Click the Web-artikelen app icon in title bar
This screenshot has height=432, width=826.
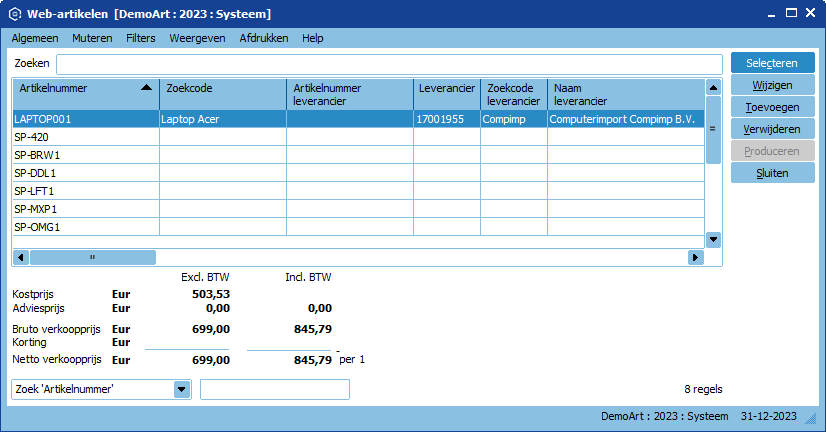(15, 14)
